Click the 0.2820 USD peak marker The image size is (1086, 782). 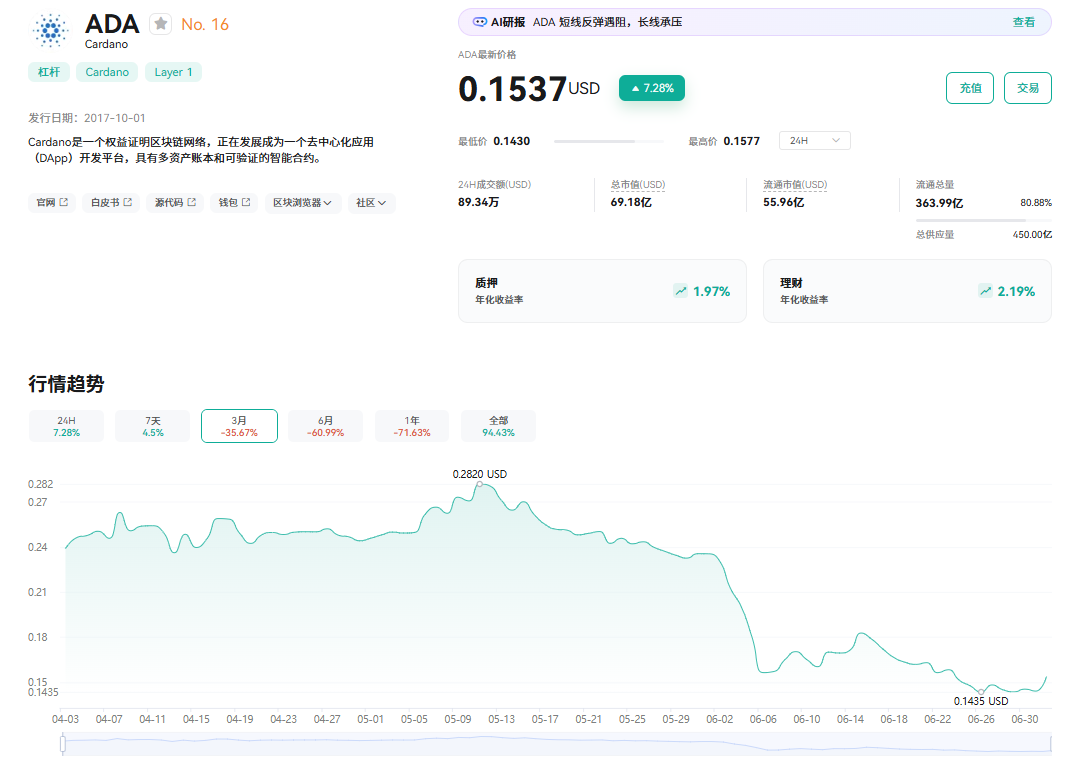tap(479, 484)
